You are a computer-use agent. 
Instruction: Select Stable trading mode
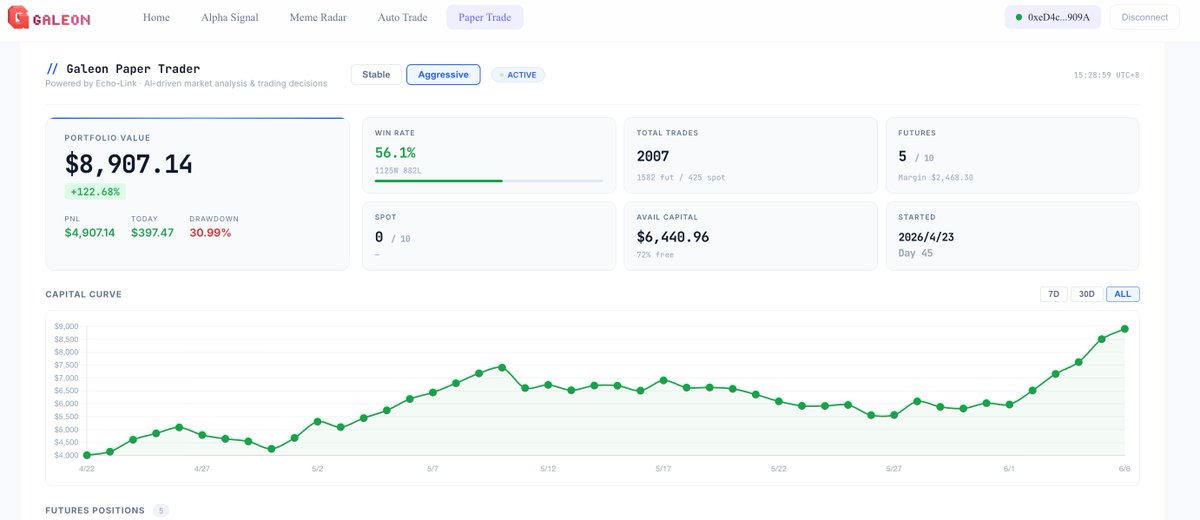376,74
